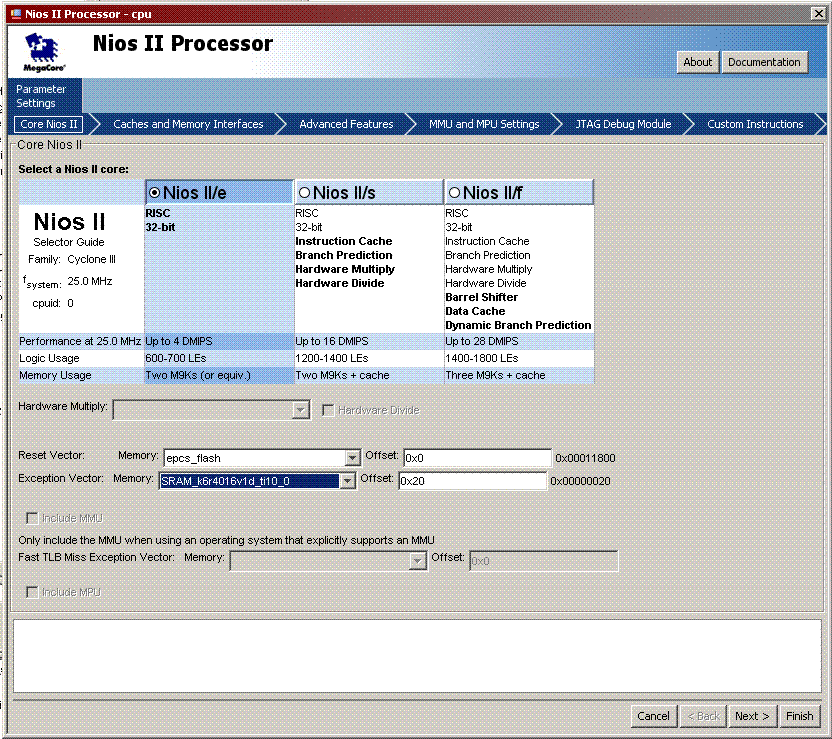Click the MegaCore logo icon
This screenshot has width=832, height=739.
coord(44,53)
